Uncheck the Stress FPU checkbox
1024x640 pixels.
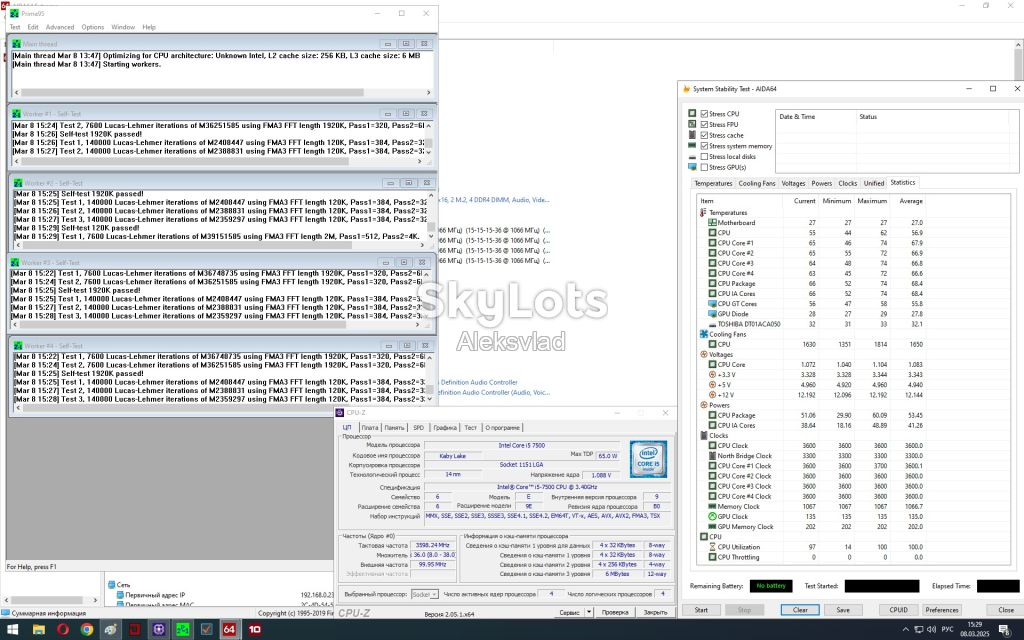[x=704, y=124]
